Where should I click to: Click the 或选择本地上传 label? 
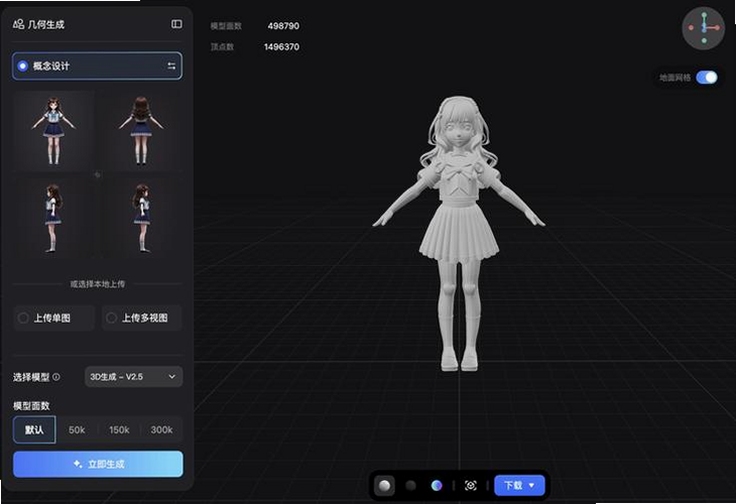(98, 284)
